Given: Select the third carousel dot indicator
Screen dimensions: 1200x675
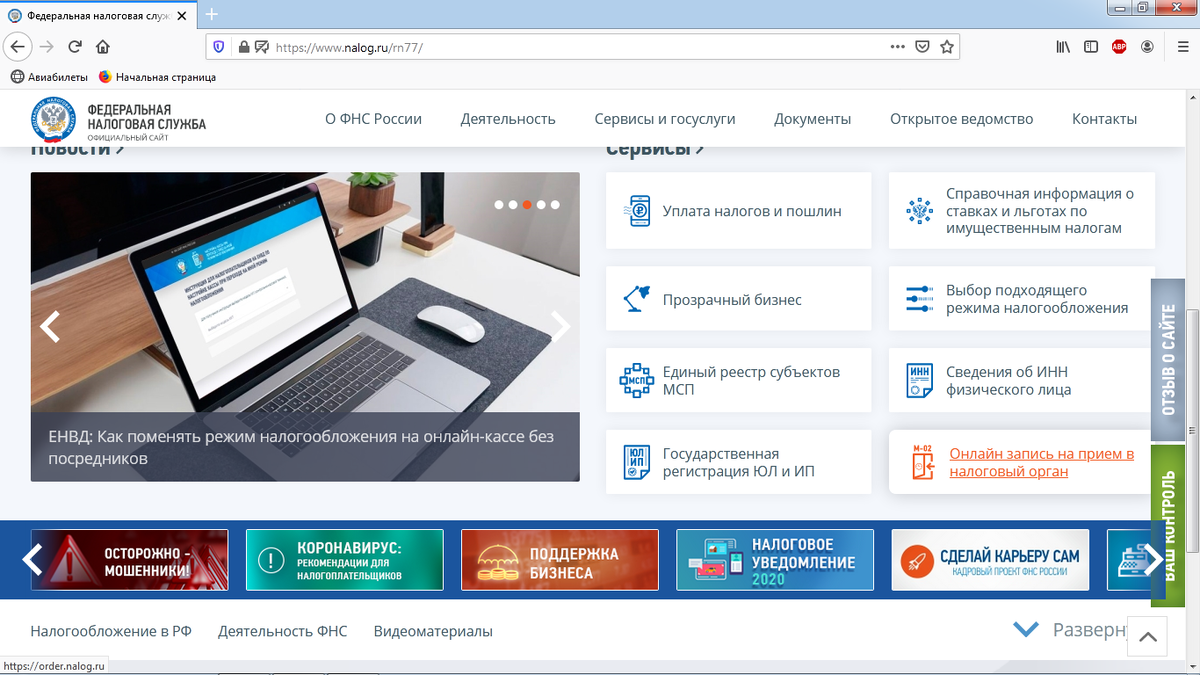Looking at the screenshot, I should coord(527,204).
